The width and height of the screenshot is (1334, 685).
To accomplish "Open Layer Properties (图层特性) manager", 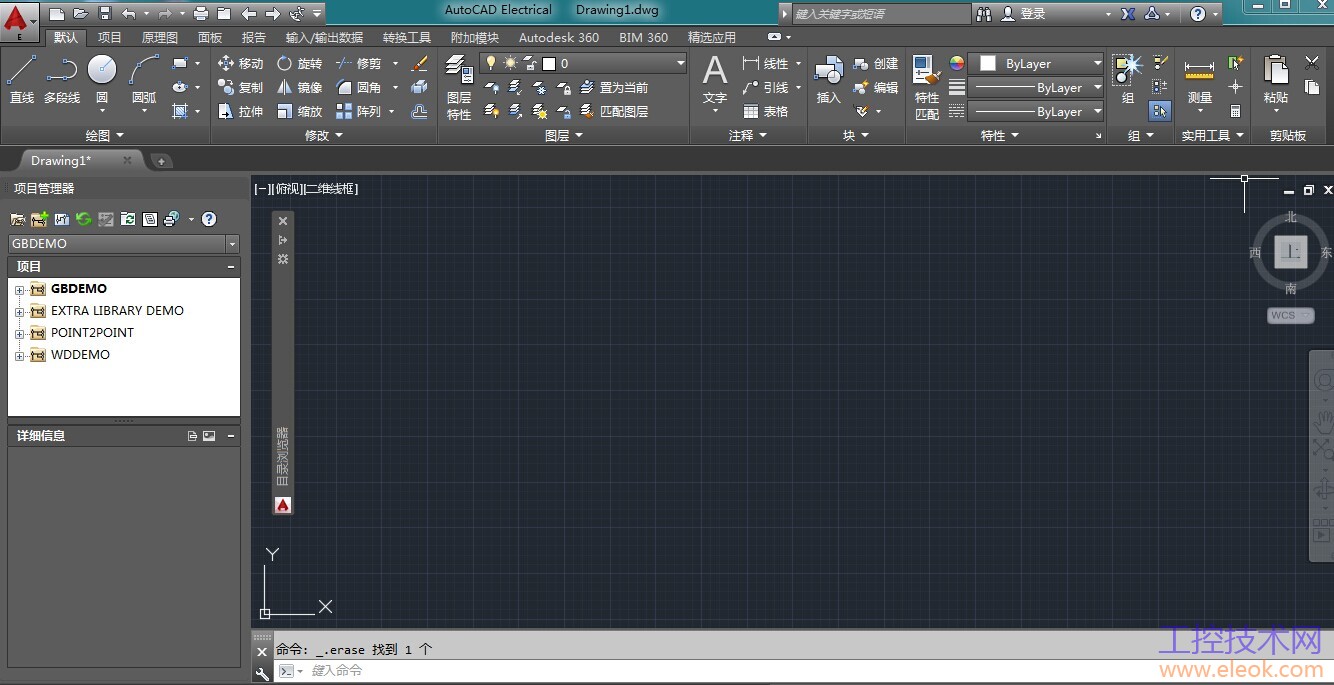I will (x=459, y=88).
